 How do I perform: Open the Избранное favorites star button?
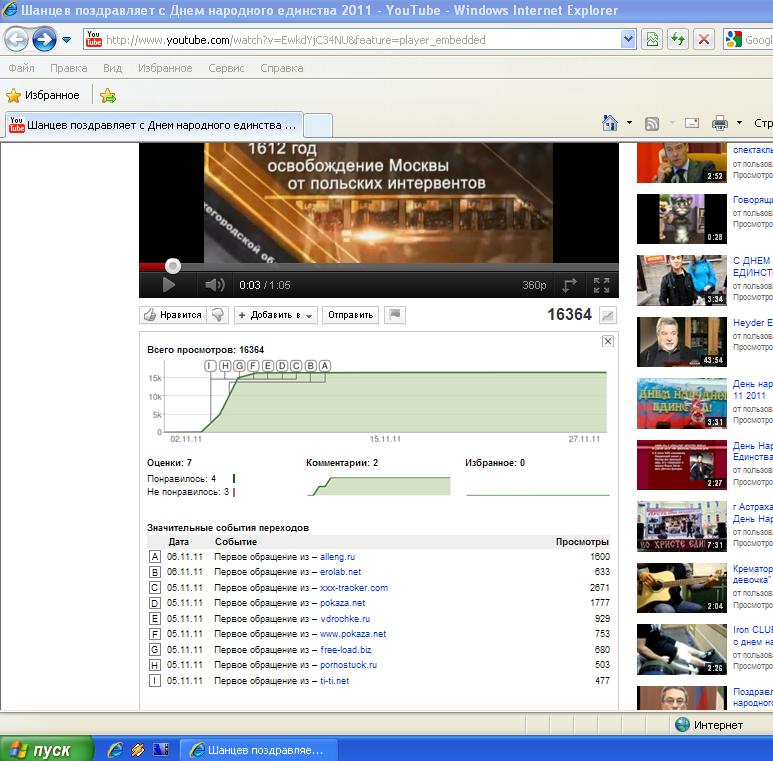tap(43, 95)
